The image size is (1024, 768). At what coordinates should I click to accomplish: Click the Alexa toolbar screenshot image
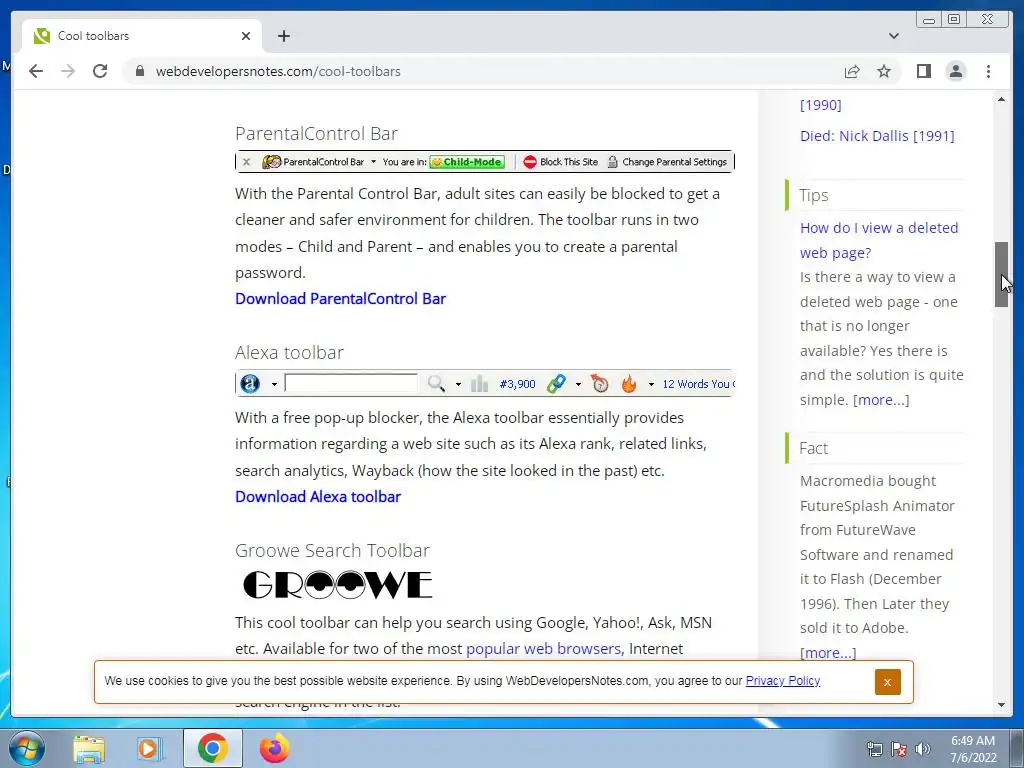(485, 383)
